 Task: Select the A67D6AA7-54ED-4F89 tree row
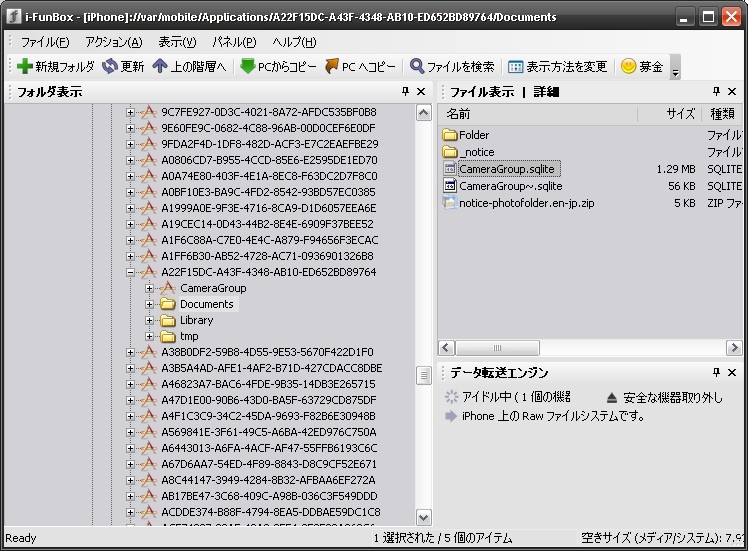click(x=269, y=464)
